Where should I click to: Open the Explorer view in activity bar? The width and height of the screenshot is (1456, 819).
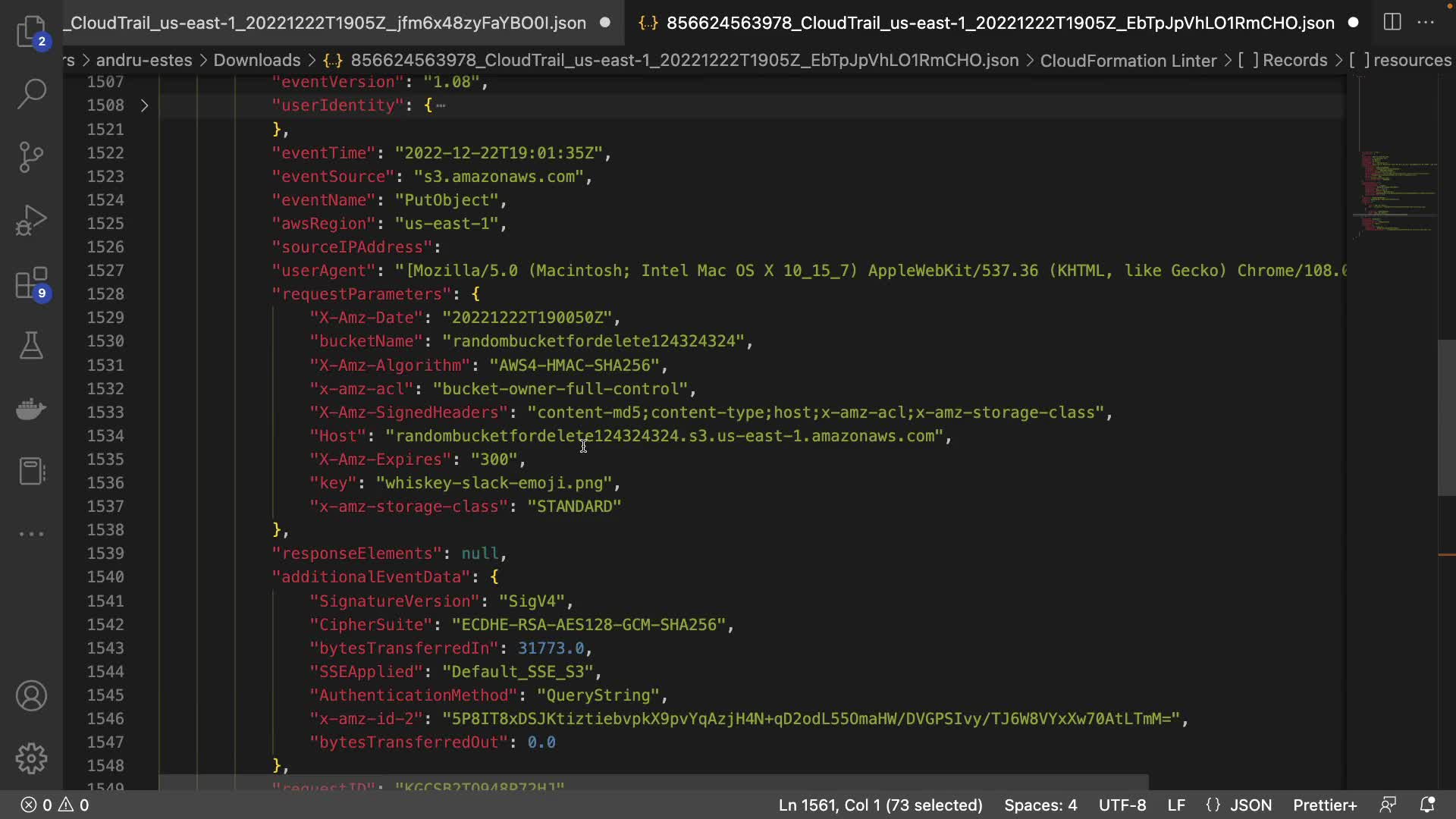[31, 32]
